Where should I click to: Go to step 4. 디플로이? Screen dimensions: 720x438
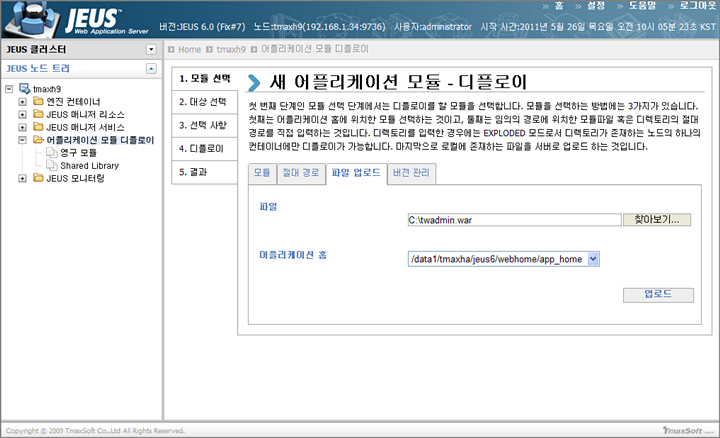click(x=205, y=149)
